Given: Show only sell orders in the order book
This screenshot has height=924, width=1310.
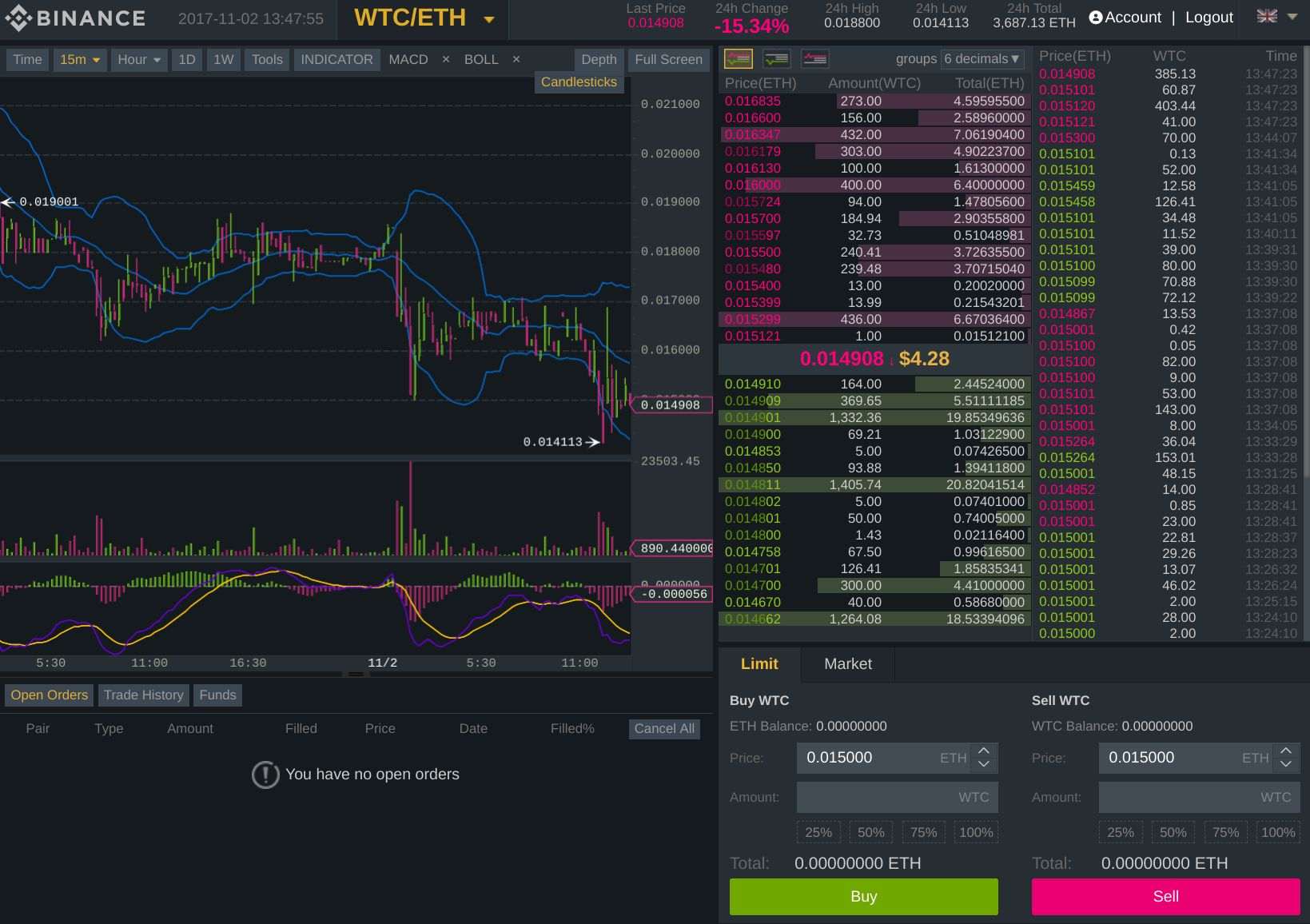Looking at the screenshot, I should click(814, 58).
